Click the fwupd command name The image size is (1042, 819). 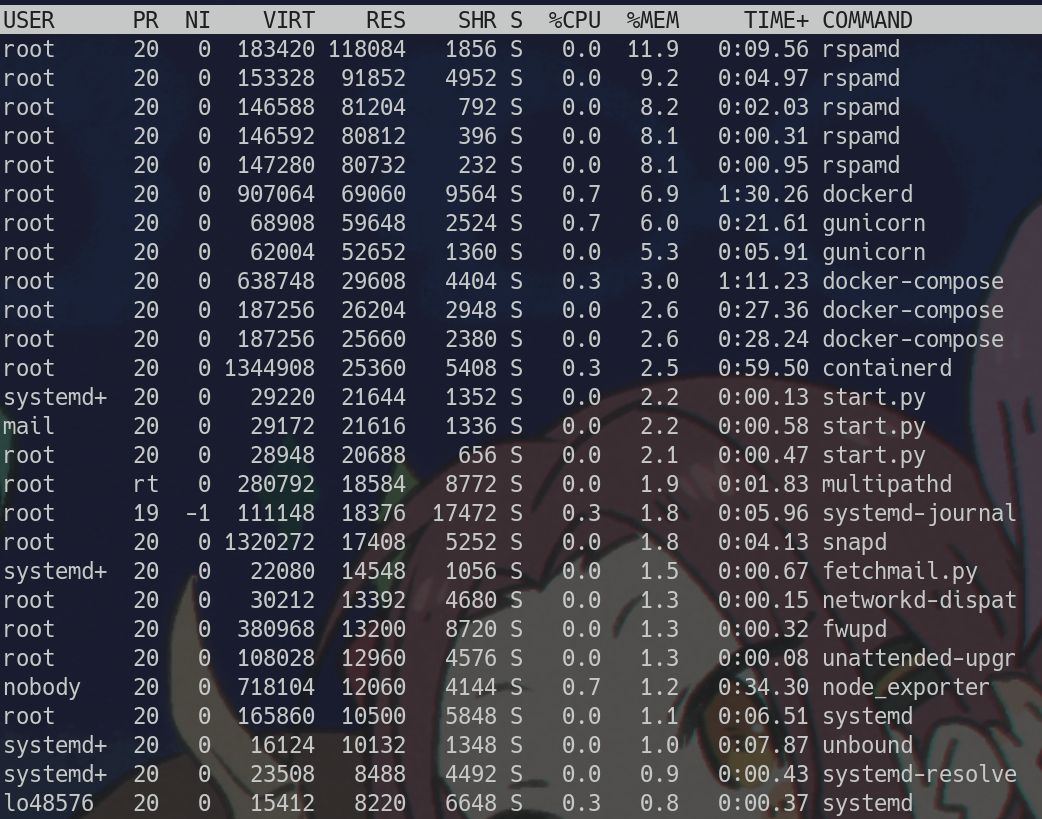click(855, 630)
